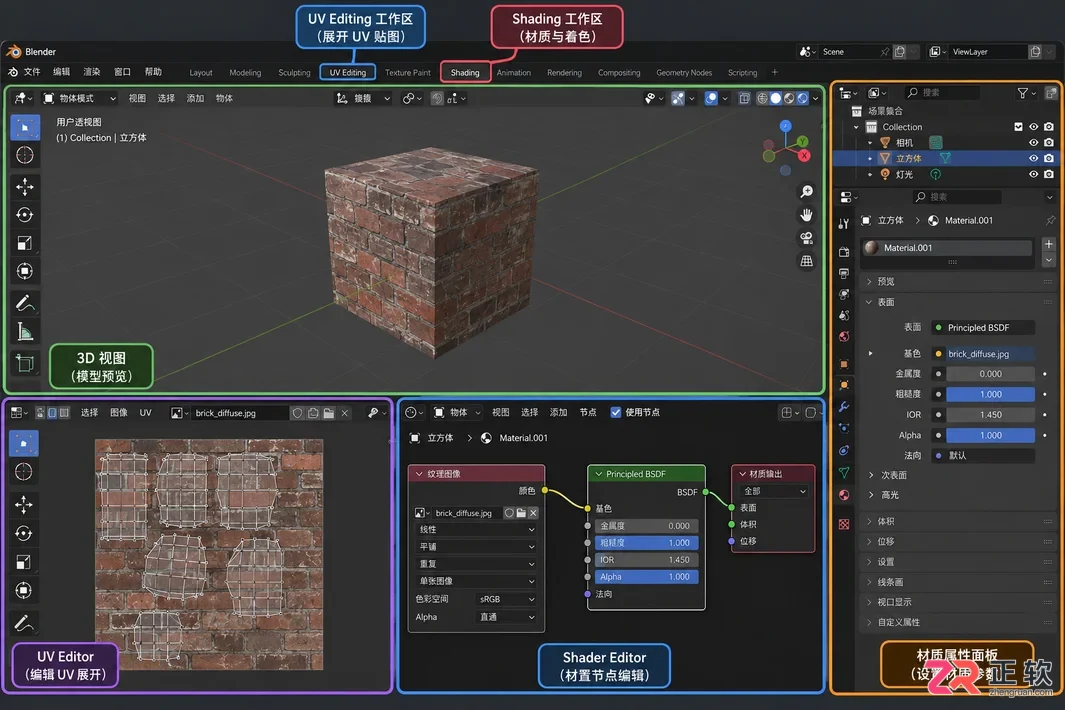Open the 全部 target dropdown in output node

click(x=774, y=491)
